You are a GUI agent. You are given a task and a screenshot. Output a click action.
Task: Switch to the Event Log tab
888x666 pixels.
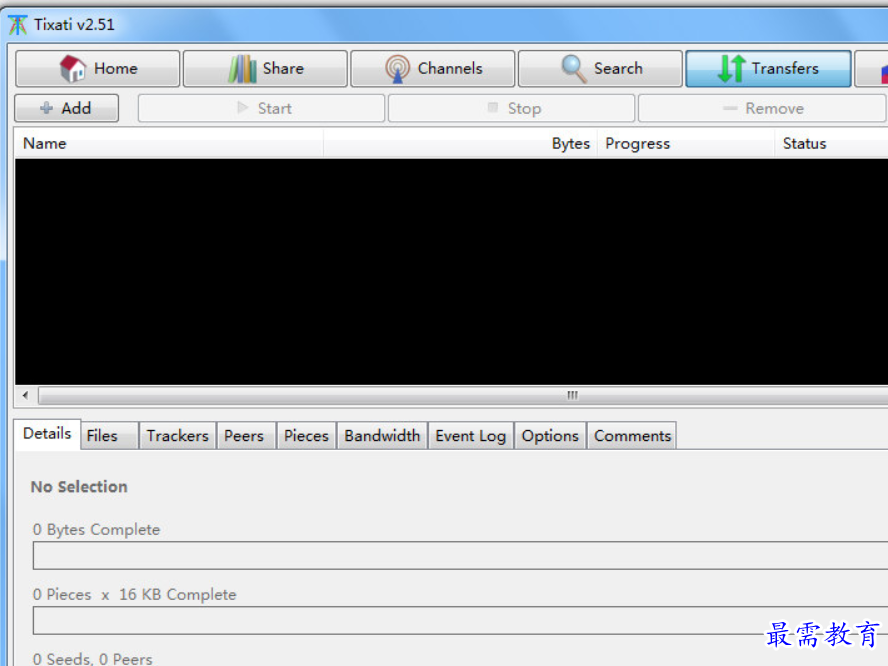[471, 436]
